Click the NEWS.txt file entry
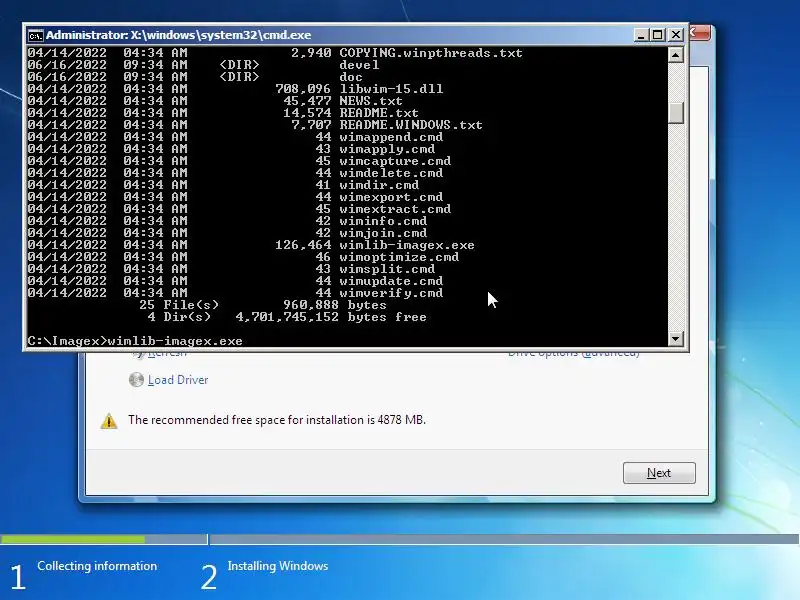 (371, 101)
